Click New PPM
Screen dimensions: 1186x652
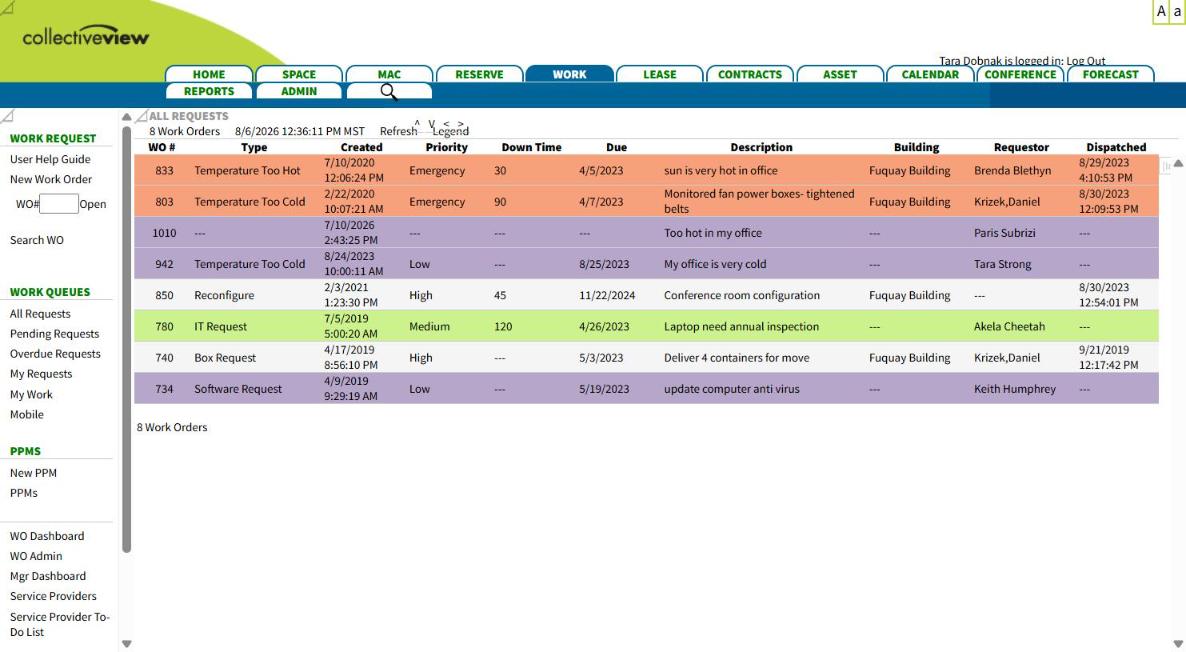[33, 473]
